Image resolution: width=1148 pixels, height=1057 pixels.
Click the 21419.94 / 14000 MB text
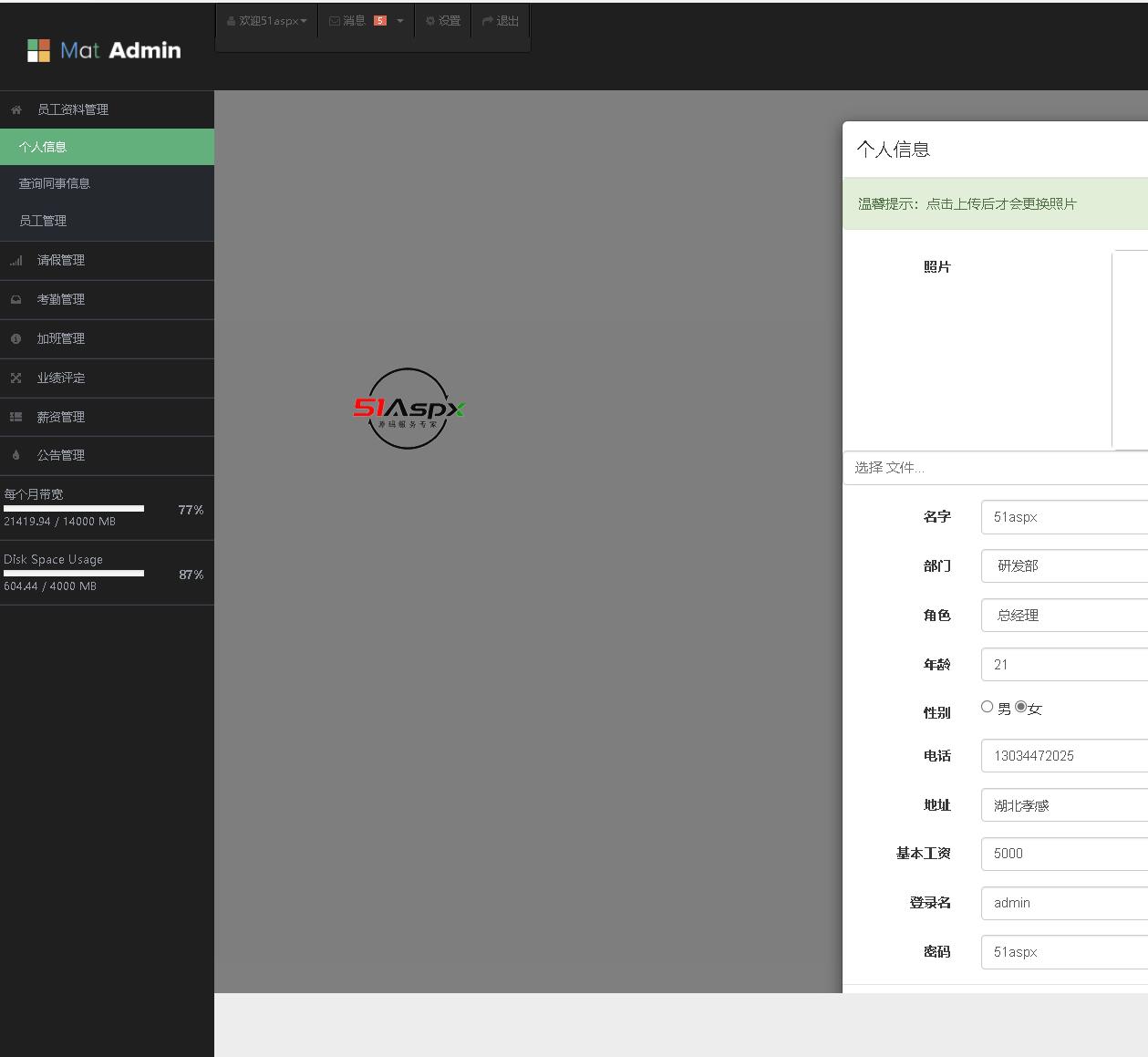(x=59, y=522)
